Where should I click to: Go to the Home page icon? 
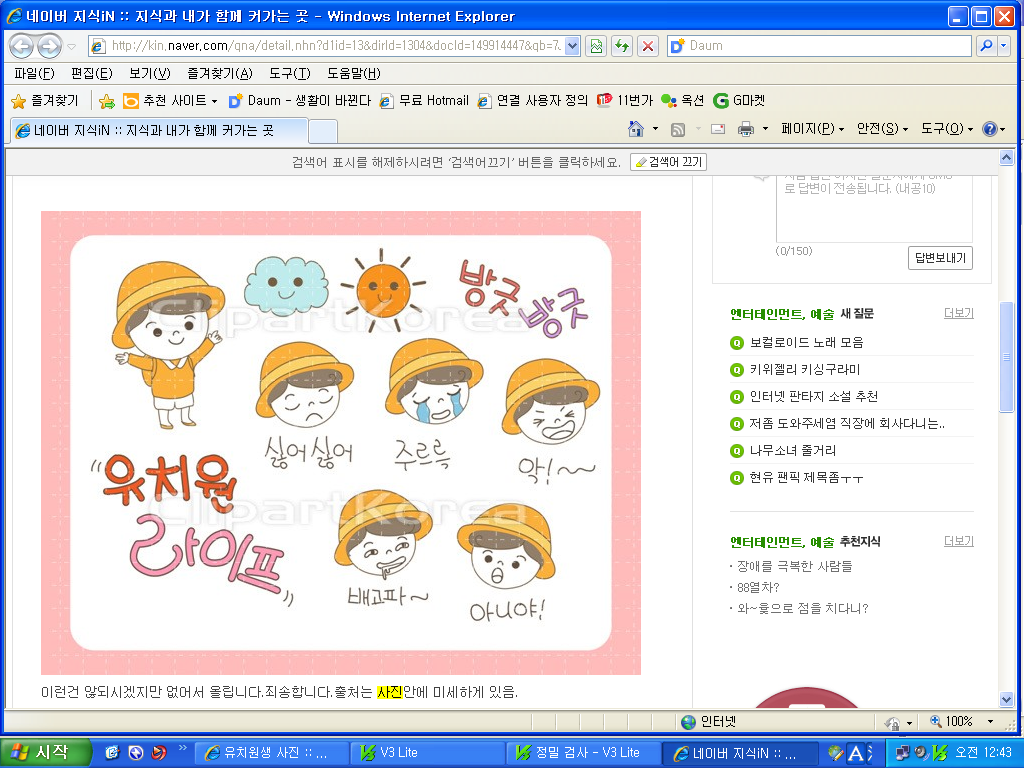pyautogui.click(x=635, y=129)
